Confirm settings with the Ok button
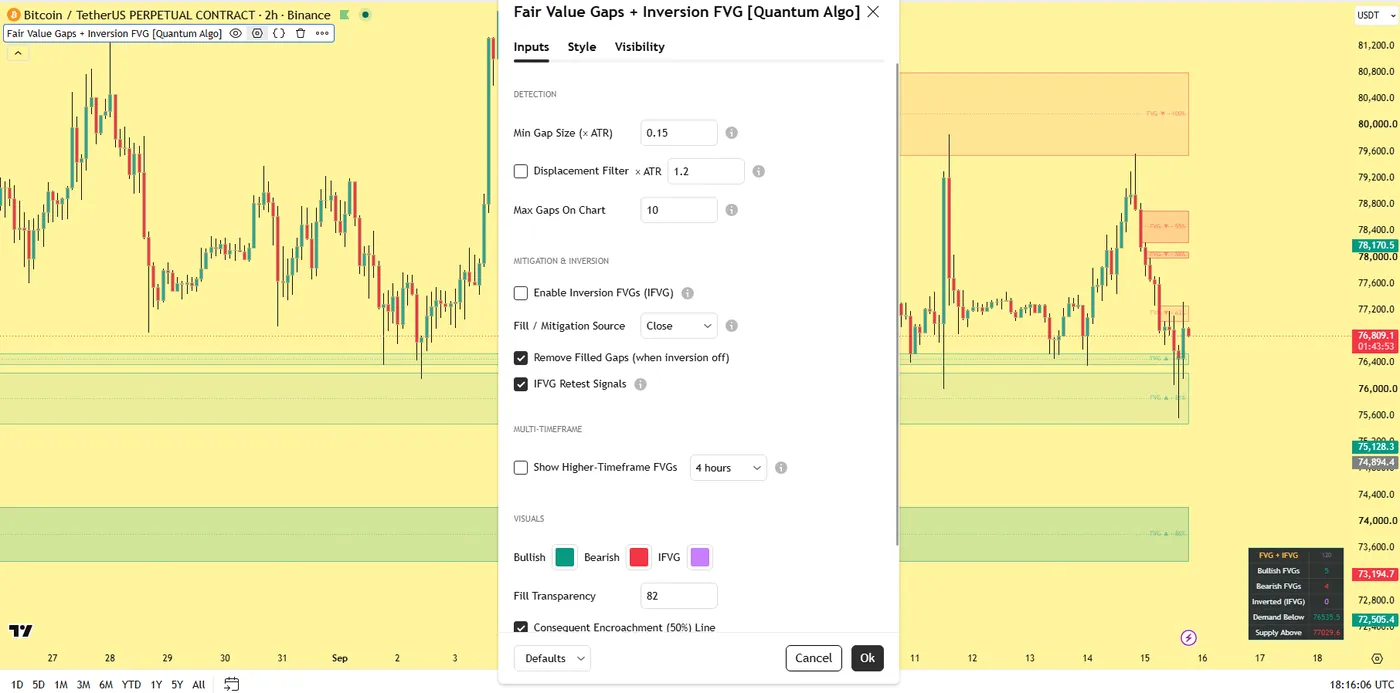This screenshot has width=1400, height=693. (867, 658)
